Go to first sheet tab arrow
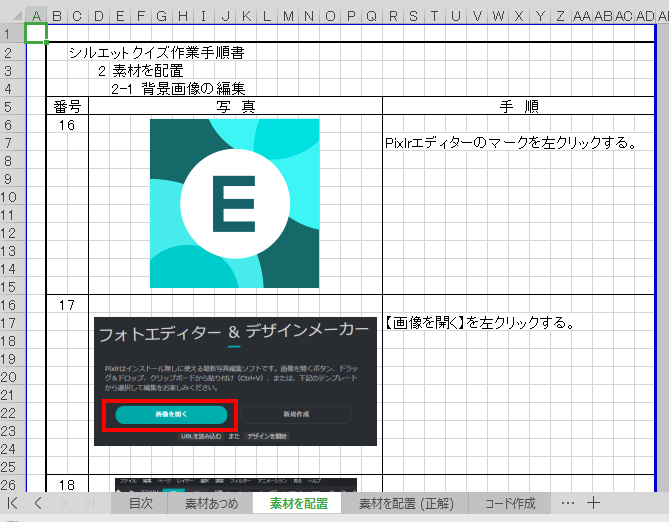 click(13, 504)
